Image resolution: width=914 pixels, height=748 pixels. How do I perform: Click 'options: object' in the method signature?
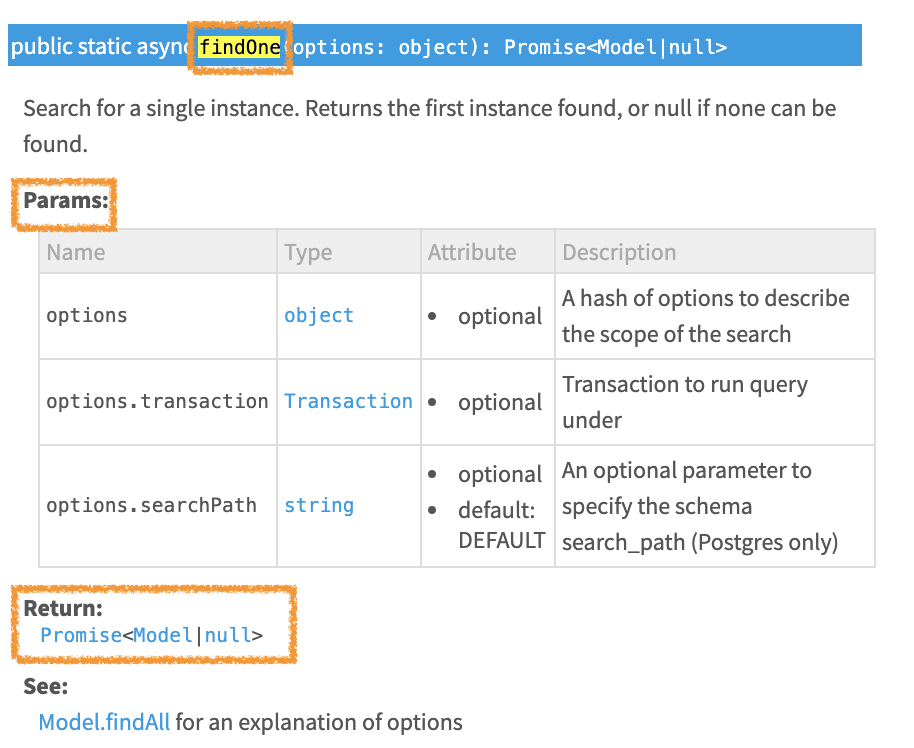(x=381, y=47)
